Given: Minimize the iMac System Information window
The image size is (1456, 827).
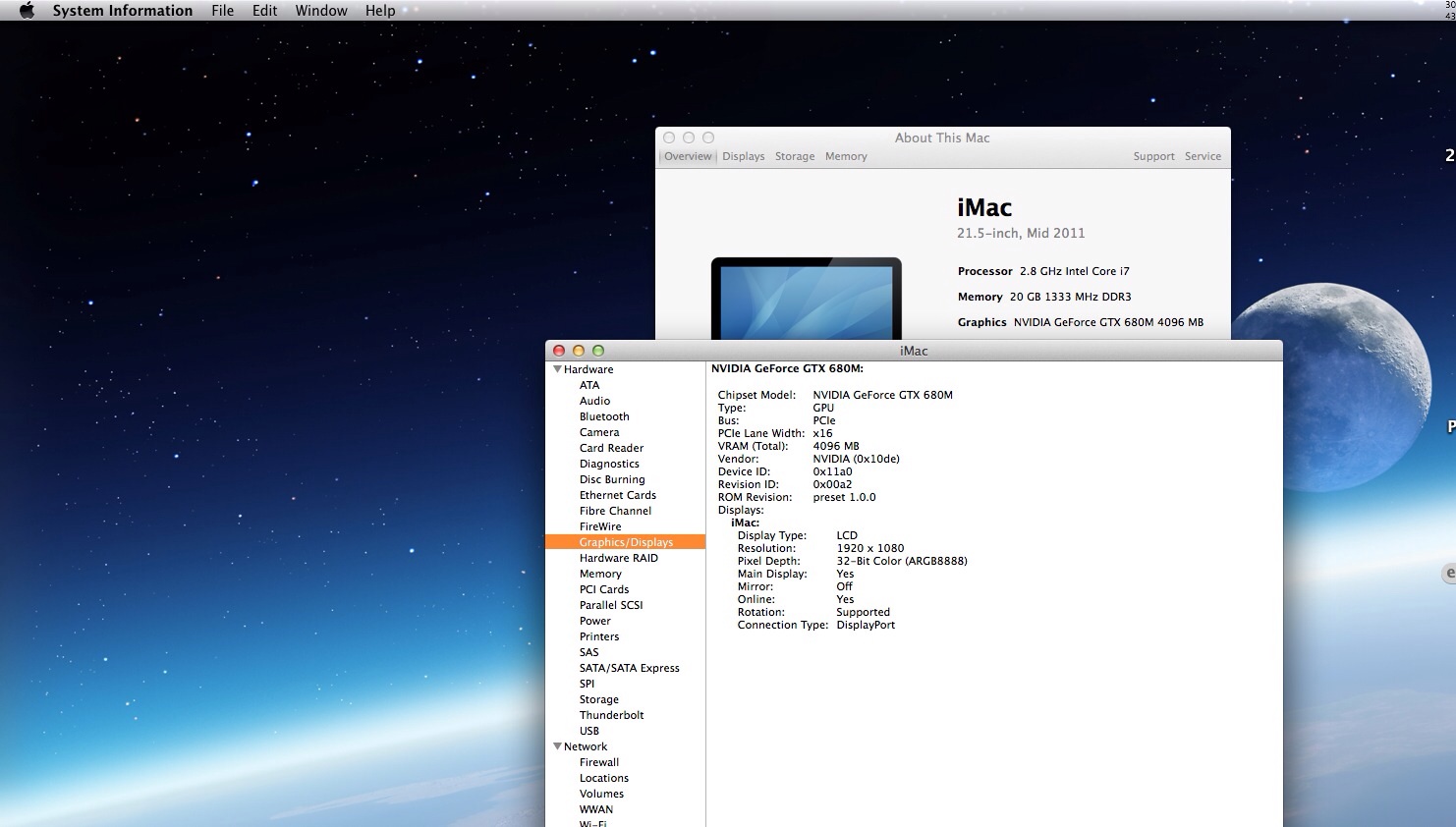Looking at the screenshot, I should (579, 351).
